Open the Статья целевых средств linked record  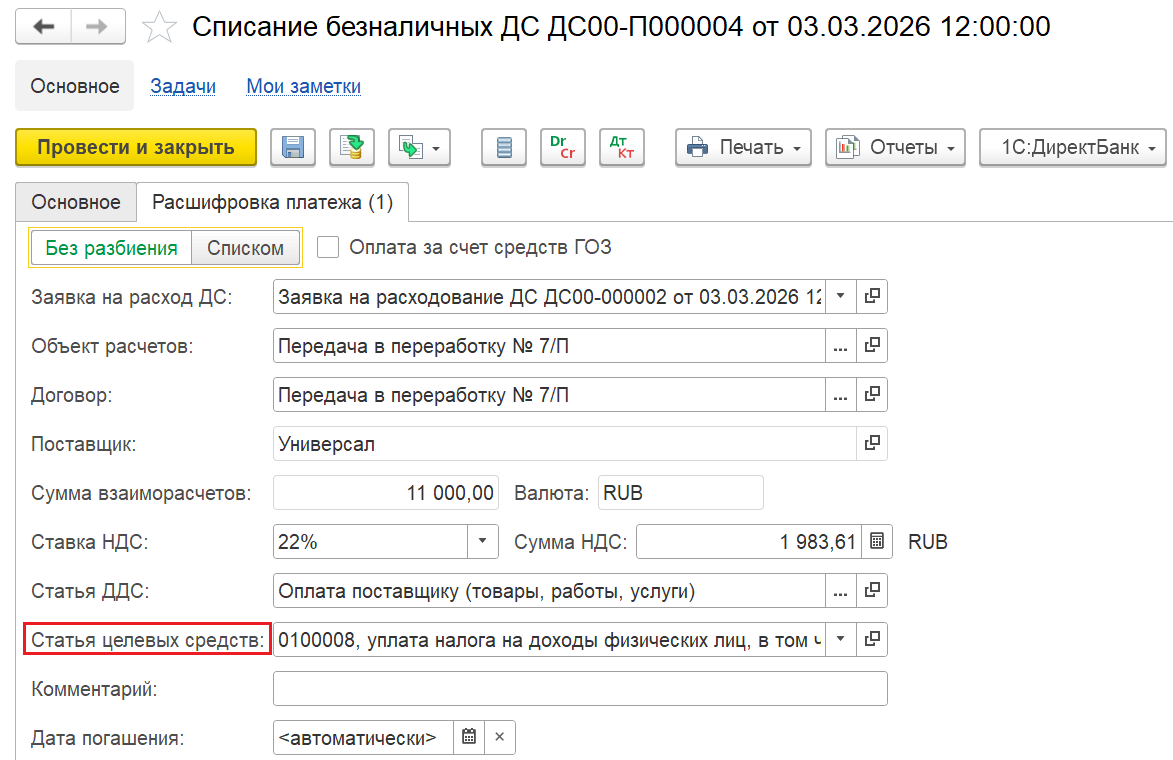point(872,640)
